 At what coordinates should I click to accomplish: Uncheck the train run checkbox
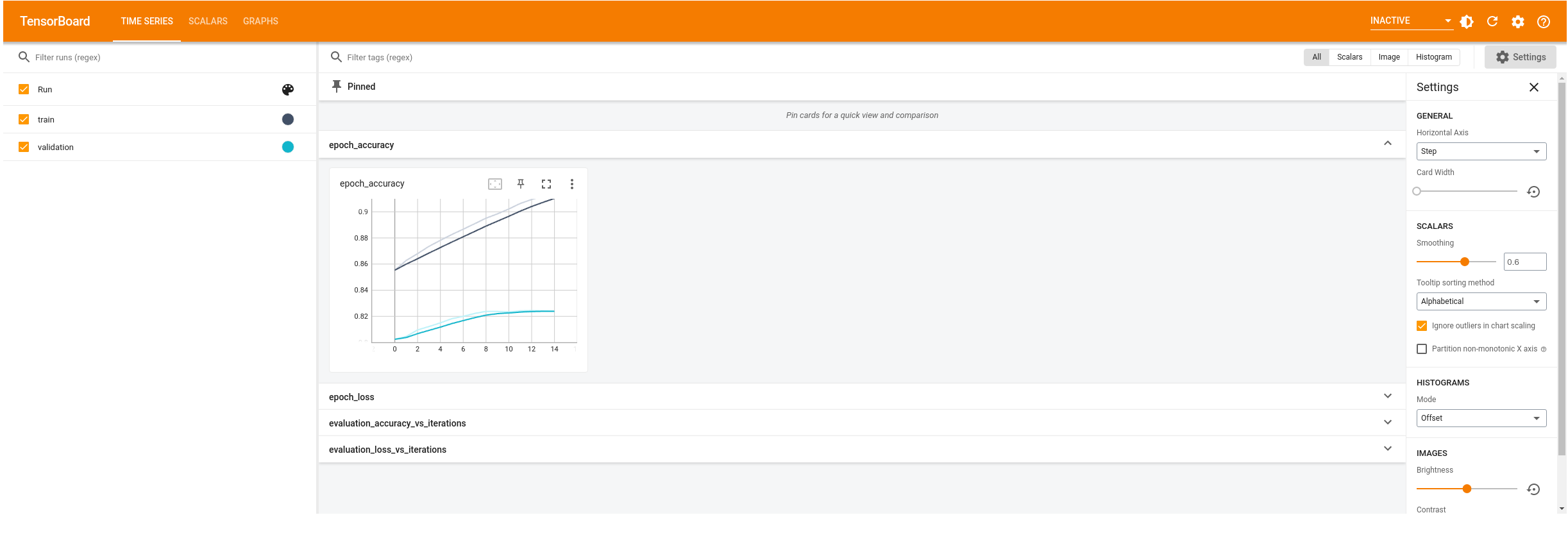[24, 119]
